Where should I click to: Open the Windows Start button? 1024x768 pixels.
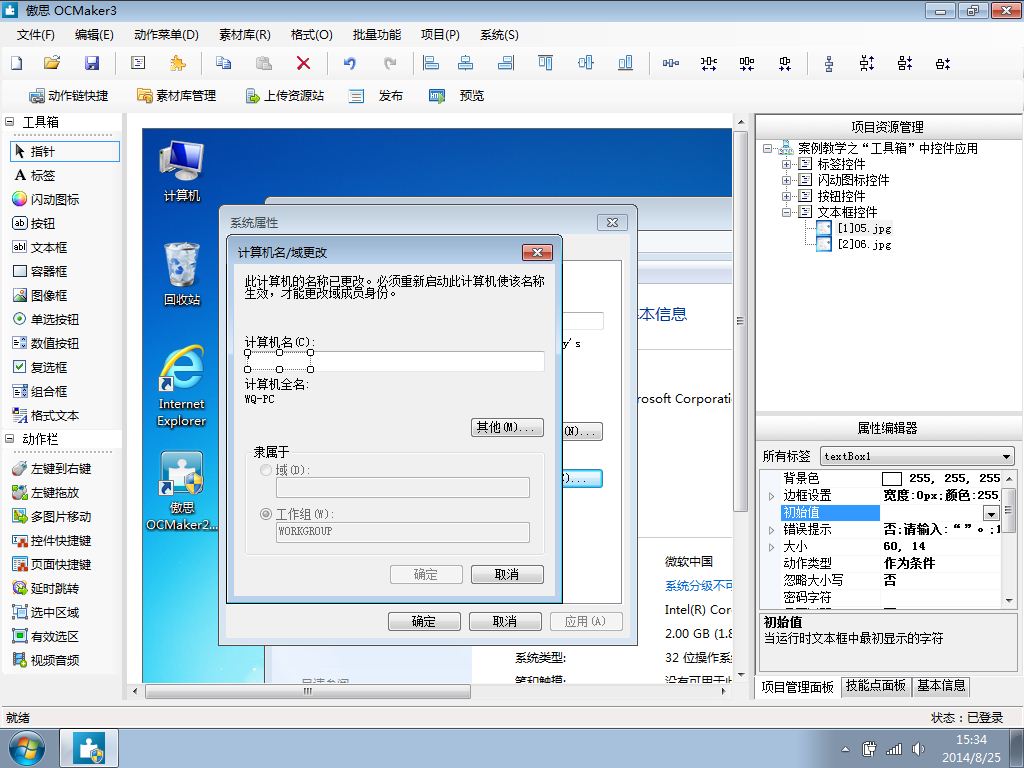[x=27, y=749]
